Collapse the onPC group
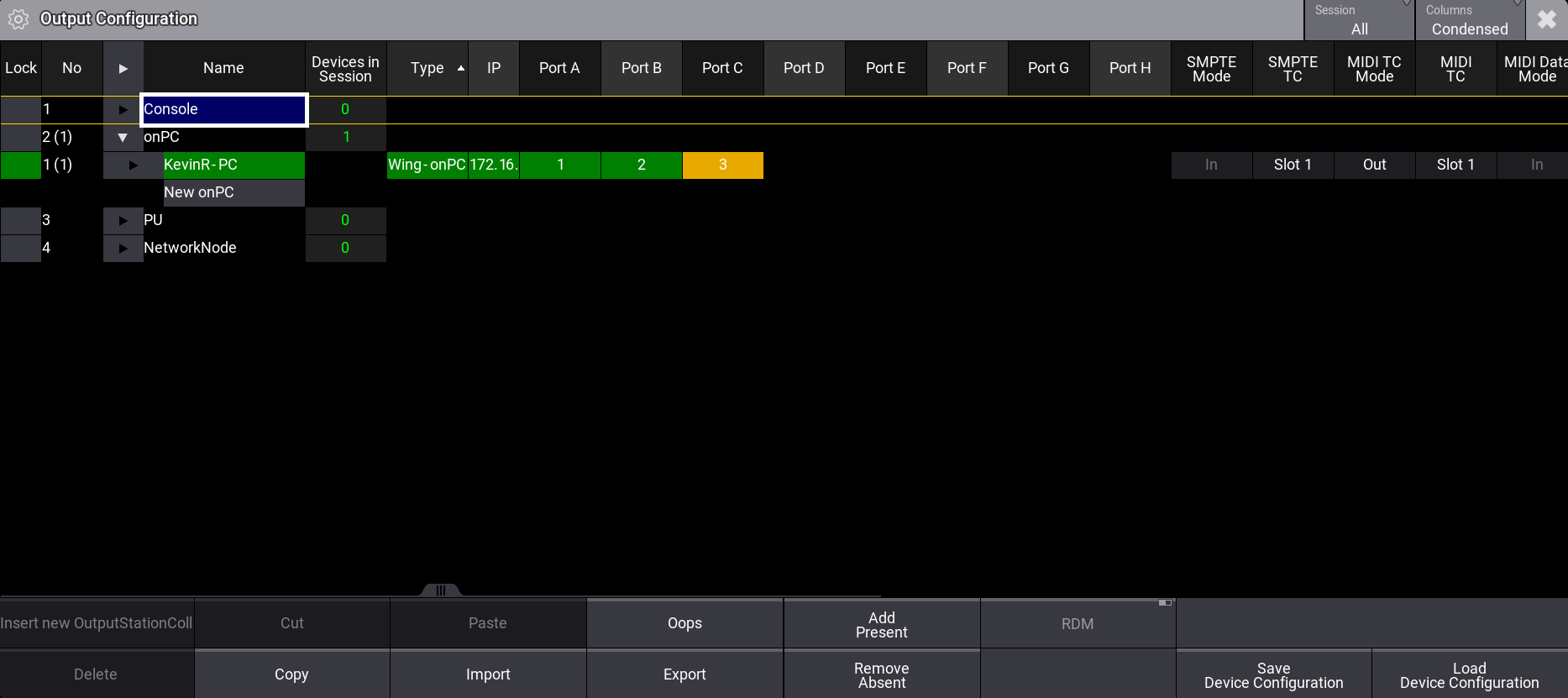 pyautogui.click(x=123, y=137)
